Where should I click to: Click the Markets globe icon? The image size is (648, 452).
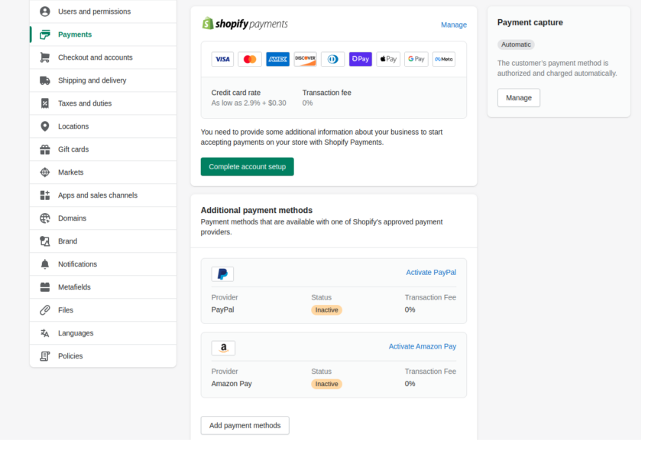45,172
